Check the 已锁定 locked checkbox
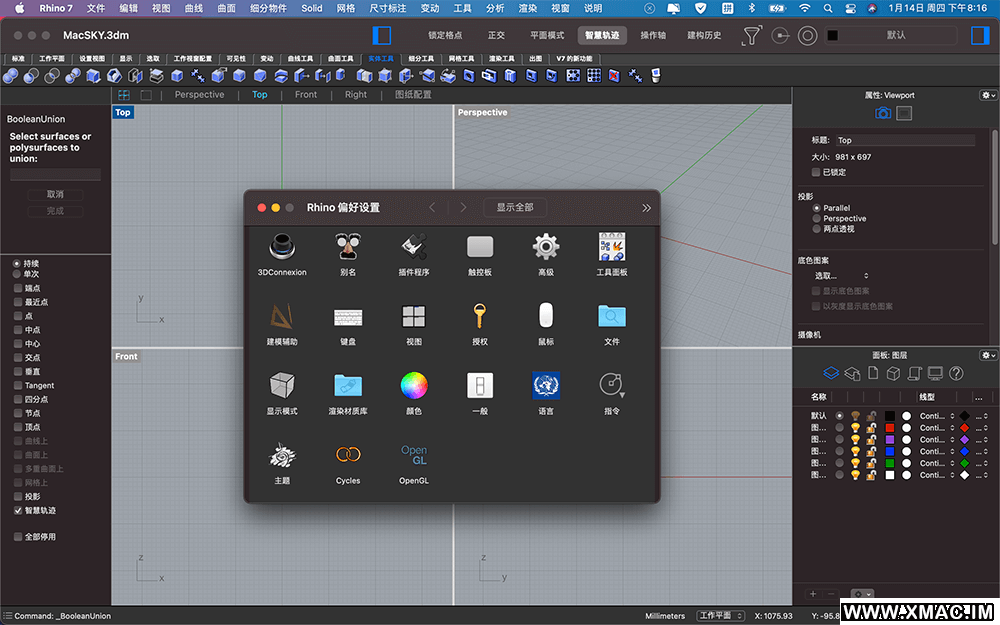The width and height of the screenshot is (1000, 625). tap(816, 172)
